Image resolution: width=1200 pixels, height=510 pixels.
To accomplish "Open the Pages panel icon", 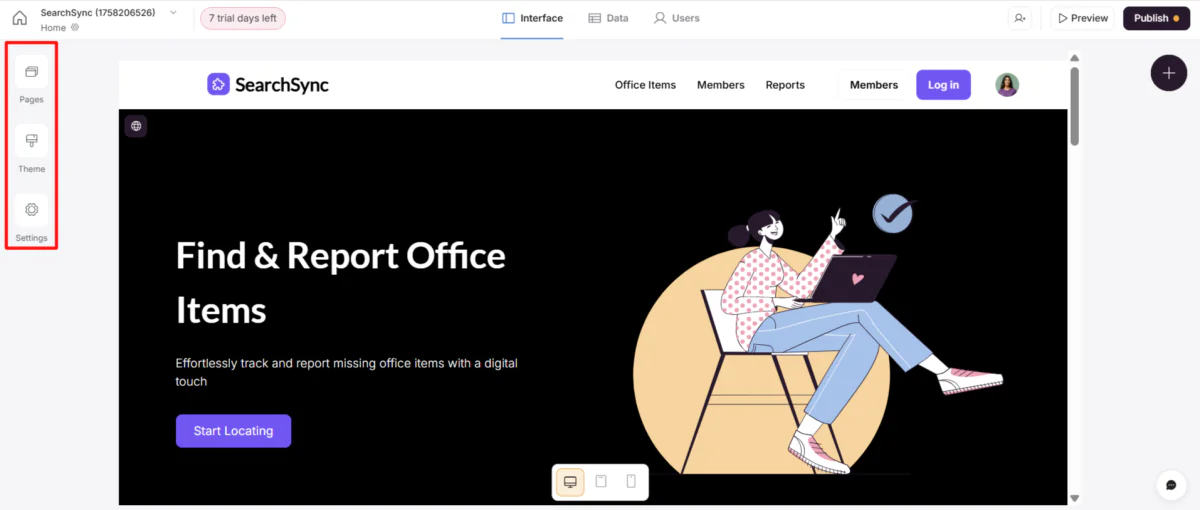I will pos(31,72).
